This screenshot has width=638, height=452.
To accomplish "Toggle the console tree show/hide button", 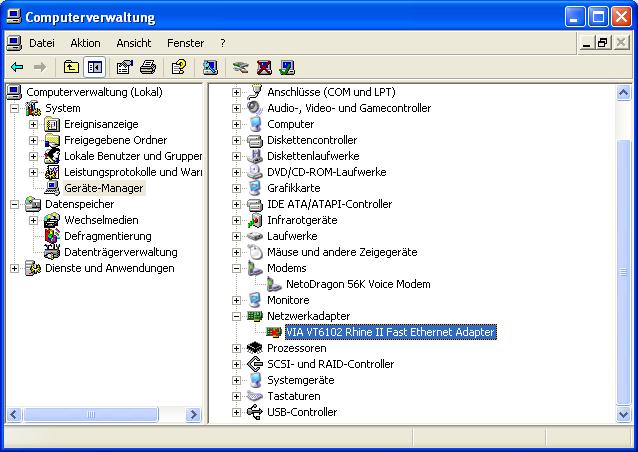I will [x=94, y=67].
